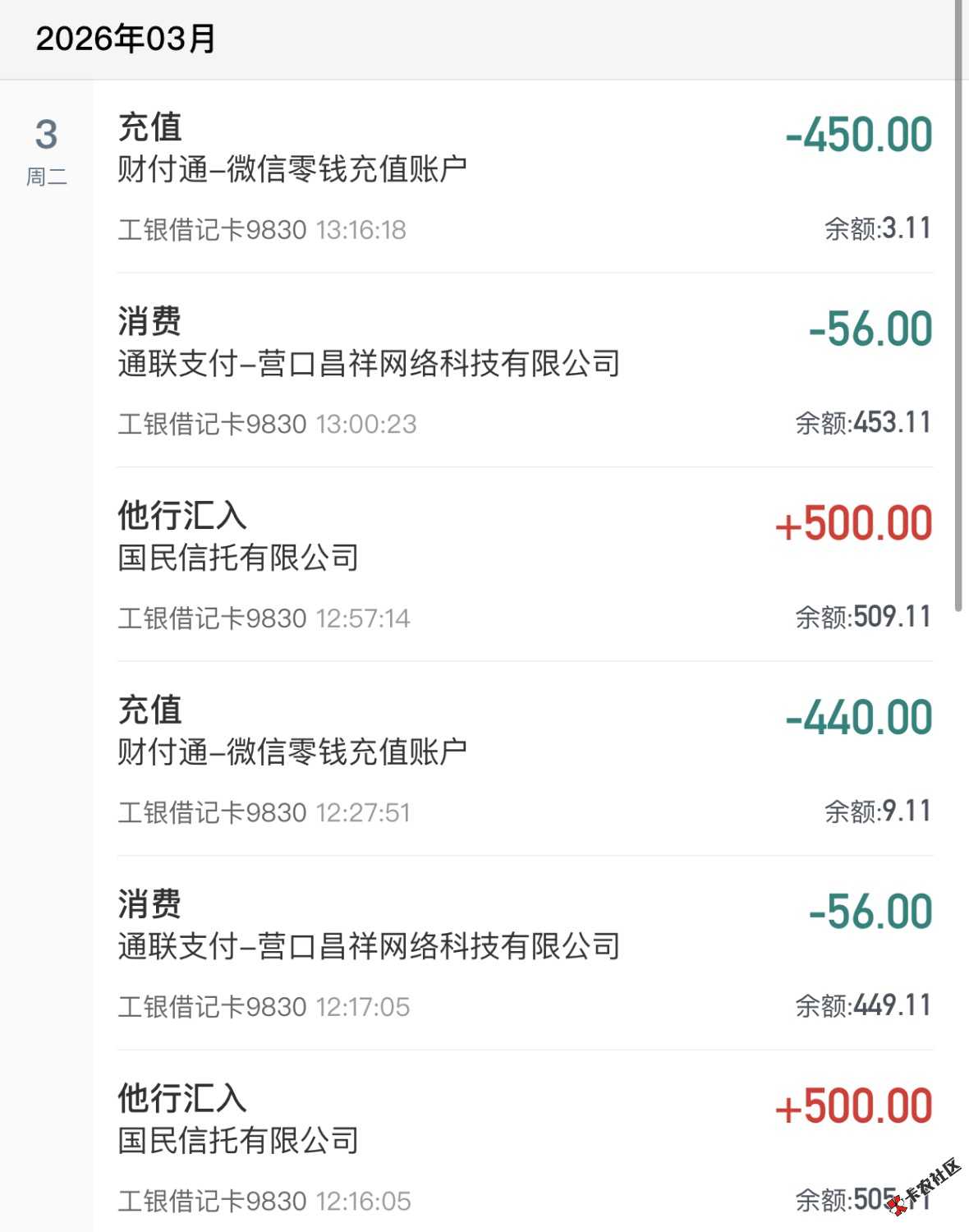The height and width of the screenshot is (1232, 969).
Task: Click the 余额:9.11 balance text
Action: click(x=877, y=811)
